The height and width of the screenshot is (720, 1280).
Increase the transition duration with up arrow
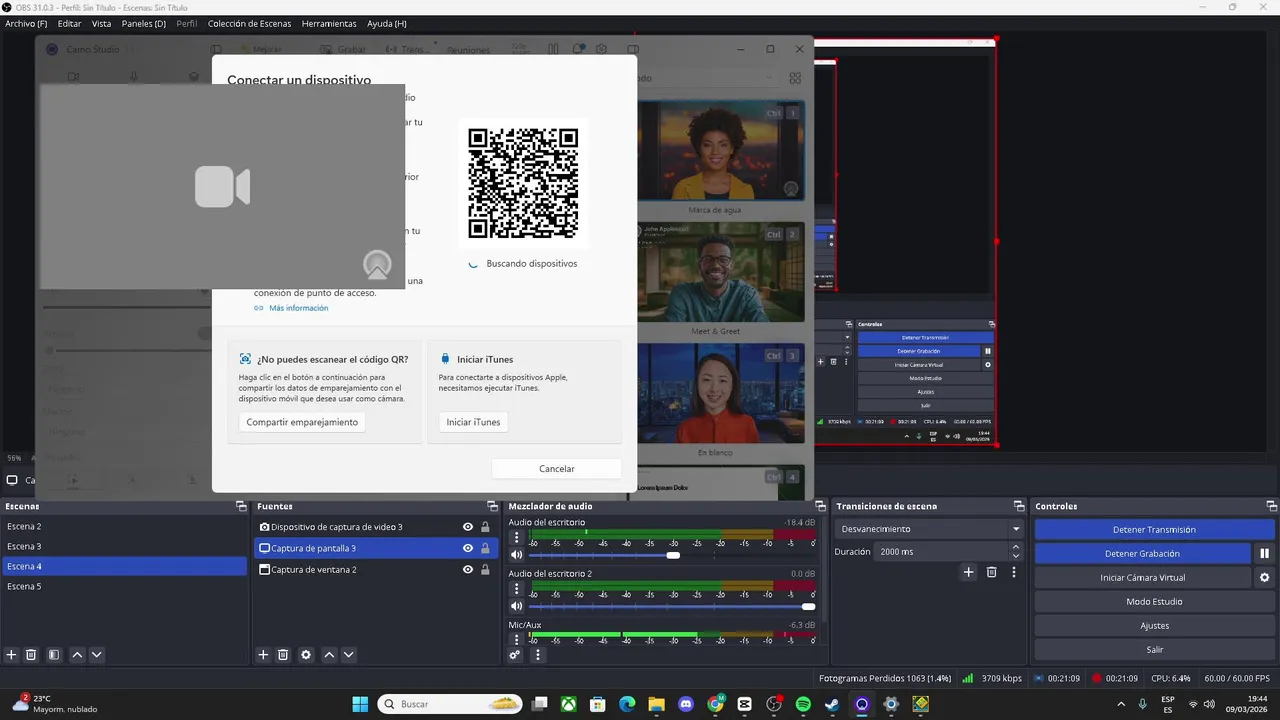pos(1016,547)
